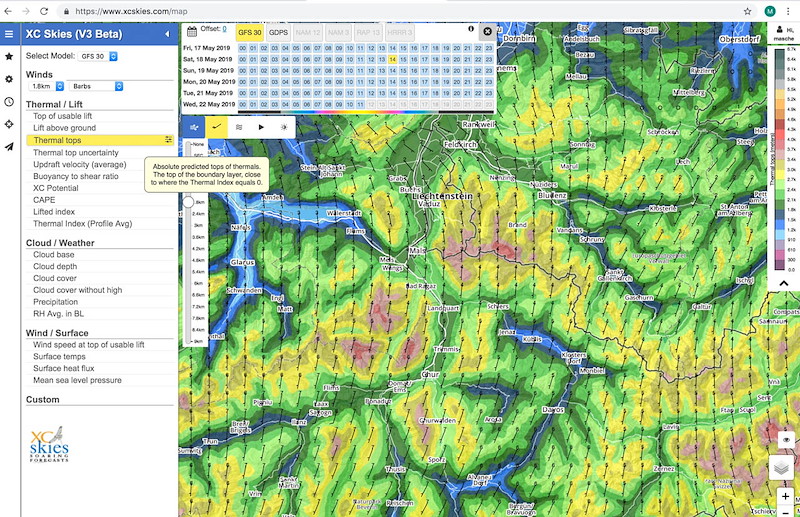Select CAPE layer
Image resolution: width=800 pixels, height=517 pixels.
click(x=44, y=200)
